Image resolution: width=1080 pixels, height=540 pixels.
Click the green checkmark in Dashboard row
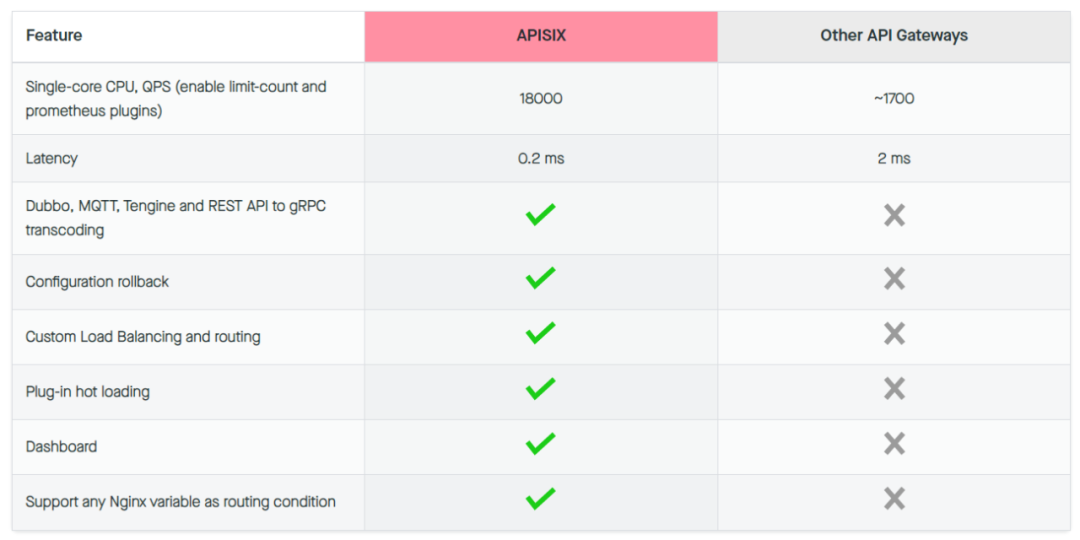pos(541,444)
